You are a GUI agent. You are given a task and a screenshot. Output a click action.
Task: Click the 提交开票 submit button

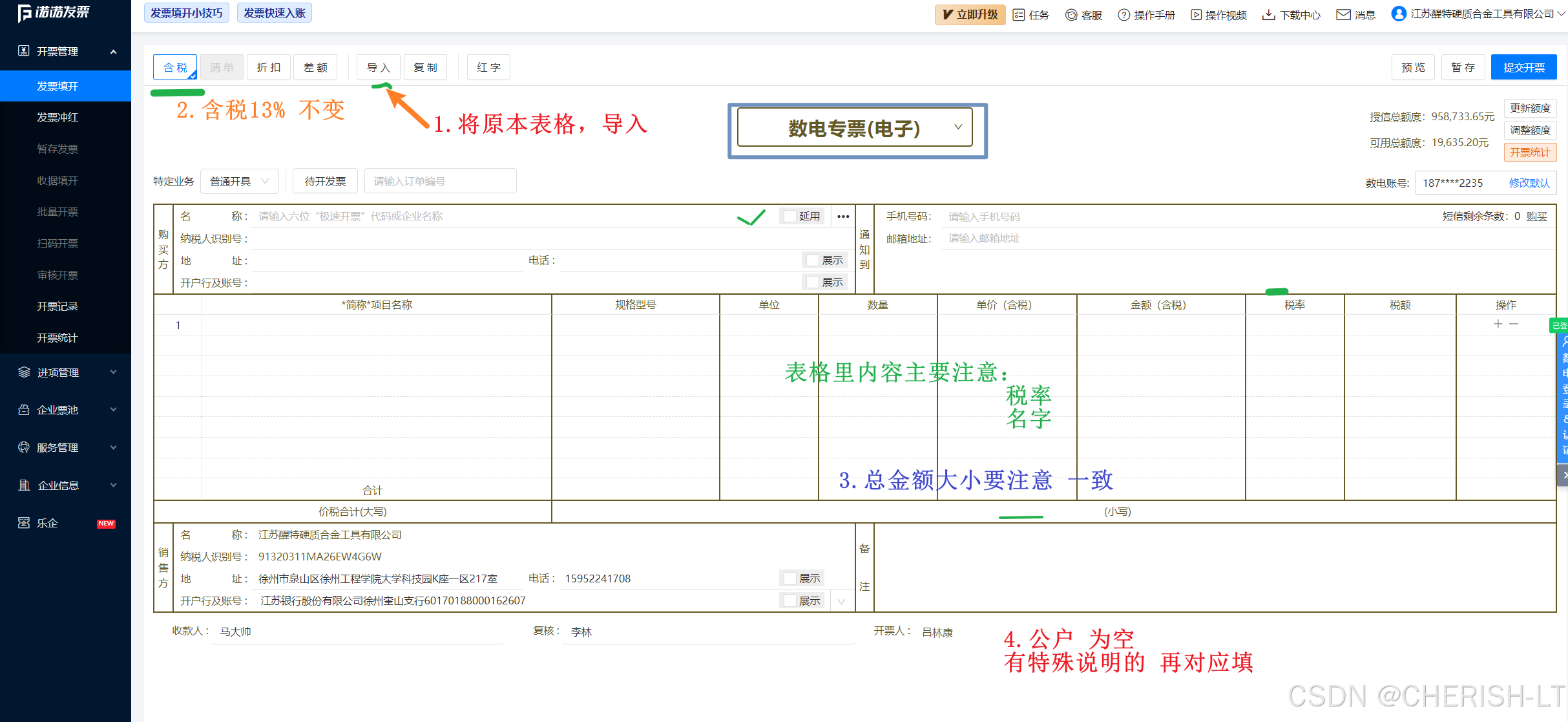[1523, 67]
